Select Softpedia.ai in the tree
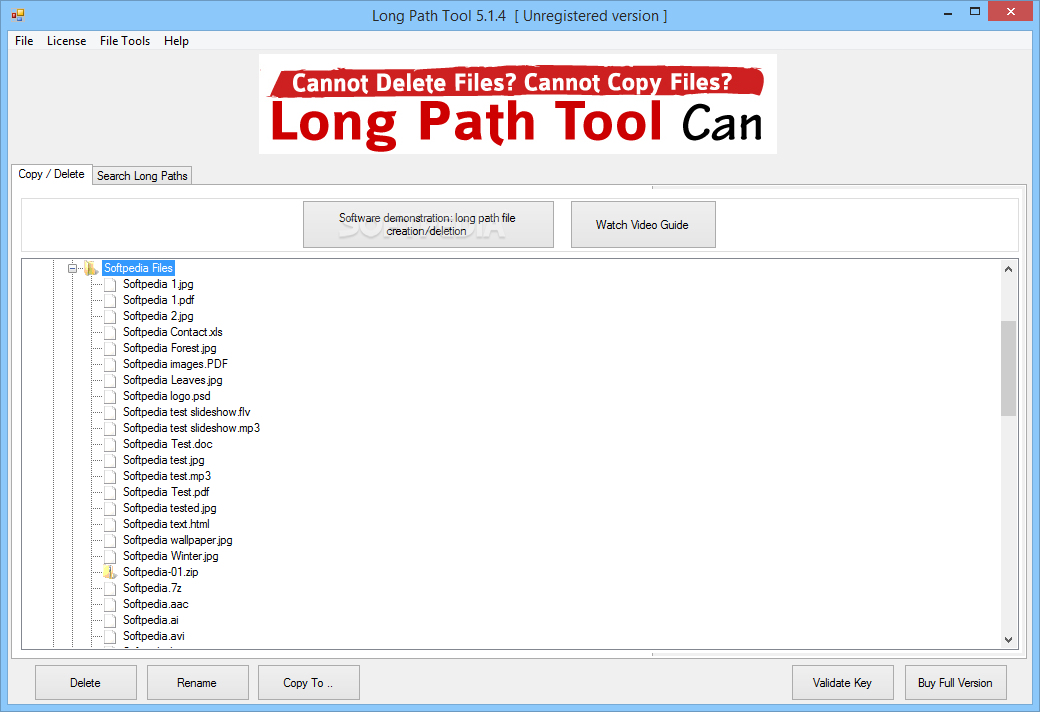The width and height of the screenshot is (1040, 712). pyautogui.click(x=151, y=620)
